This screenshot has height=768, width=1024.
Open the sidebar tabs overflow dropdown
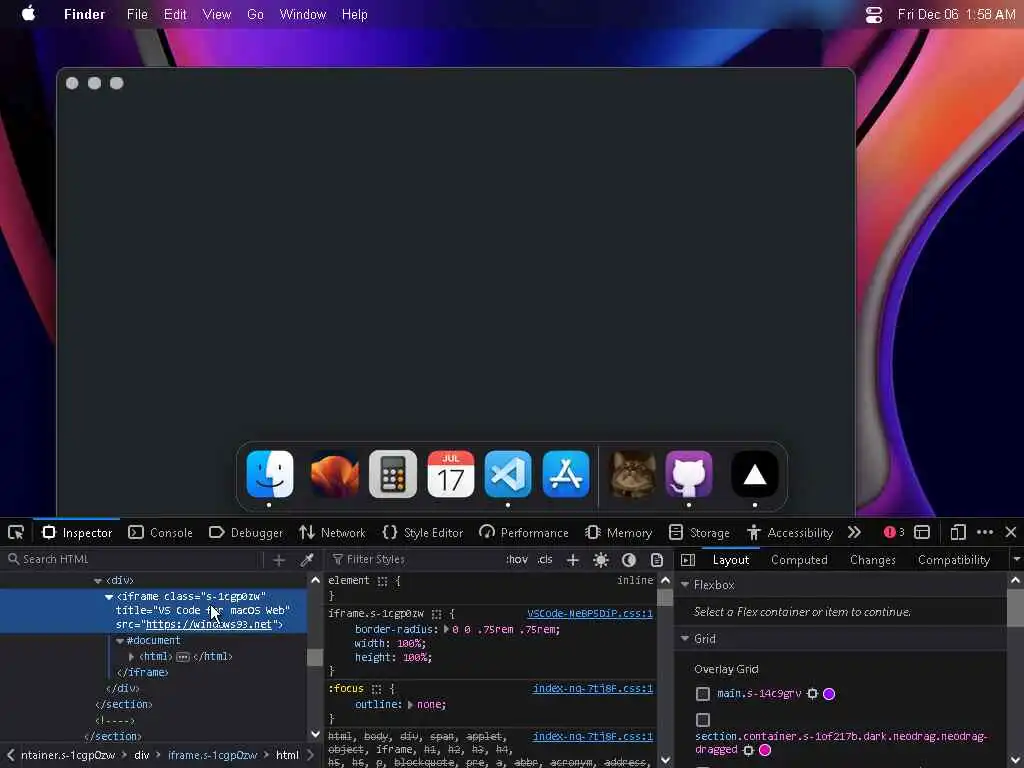[x=1016, y=560]
